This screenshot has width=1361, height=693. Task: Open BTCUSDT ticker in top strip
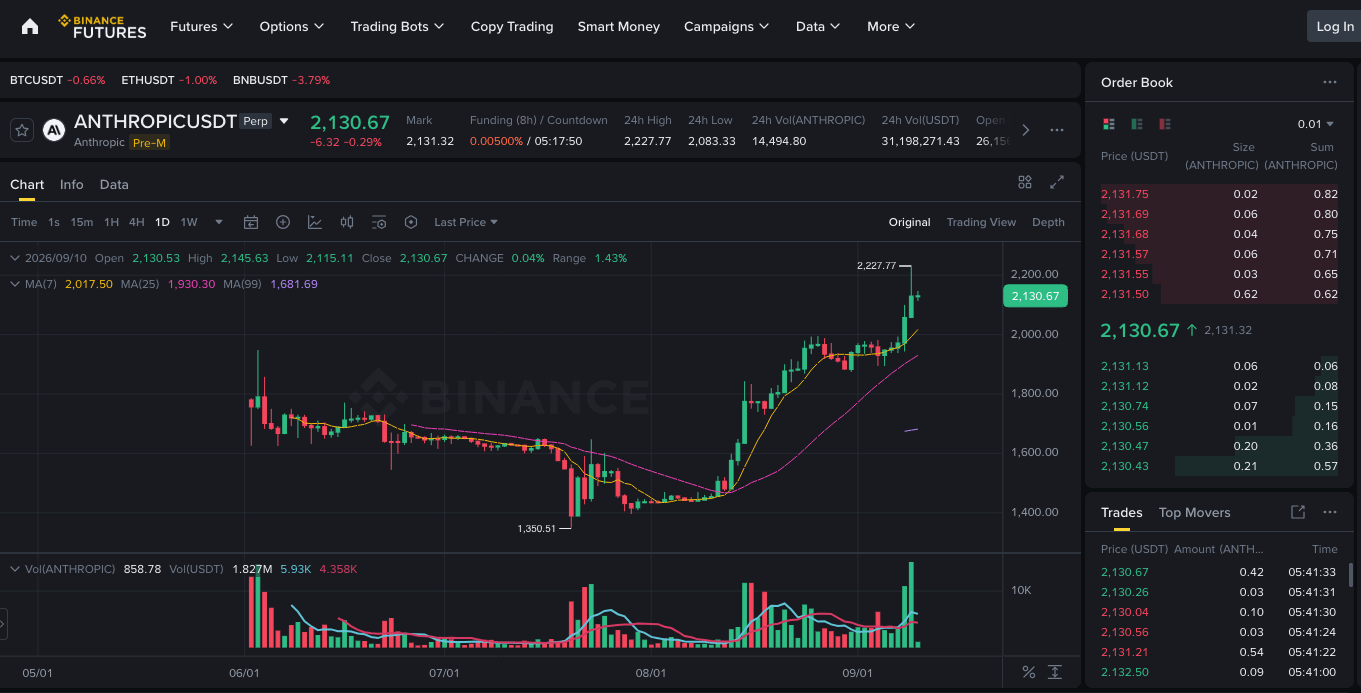(57, 80)
